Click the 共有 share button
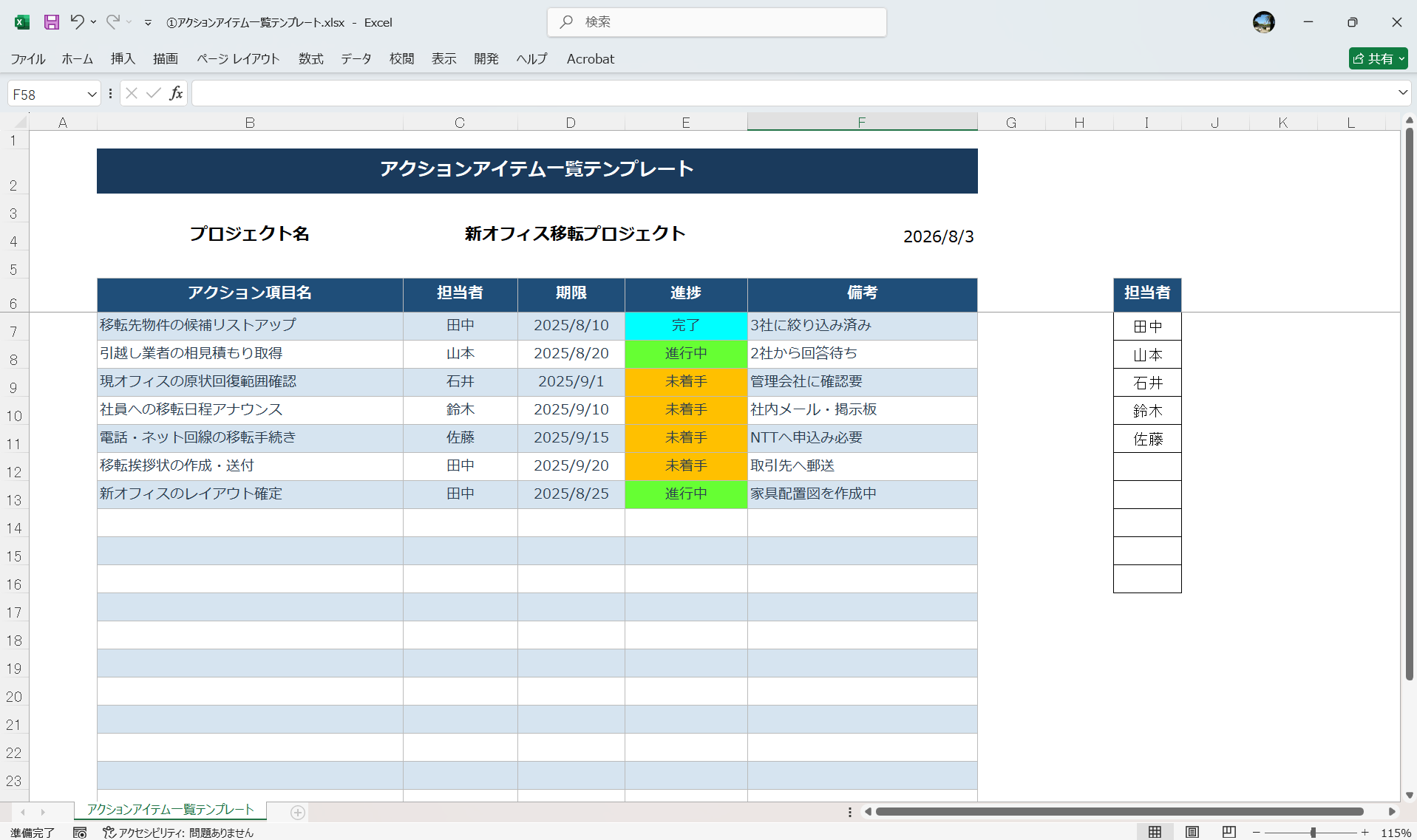Screen dimensions: 1417x840 coord(1378,58)
